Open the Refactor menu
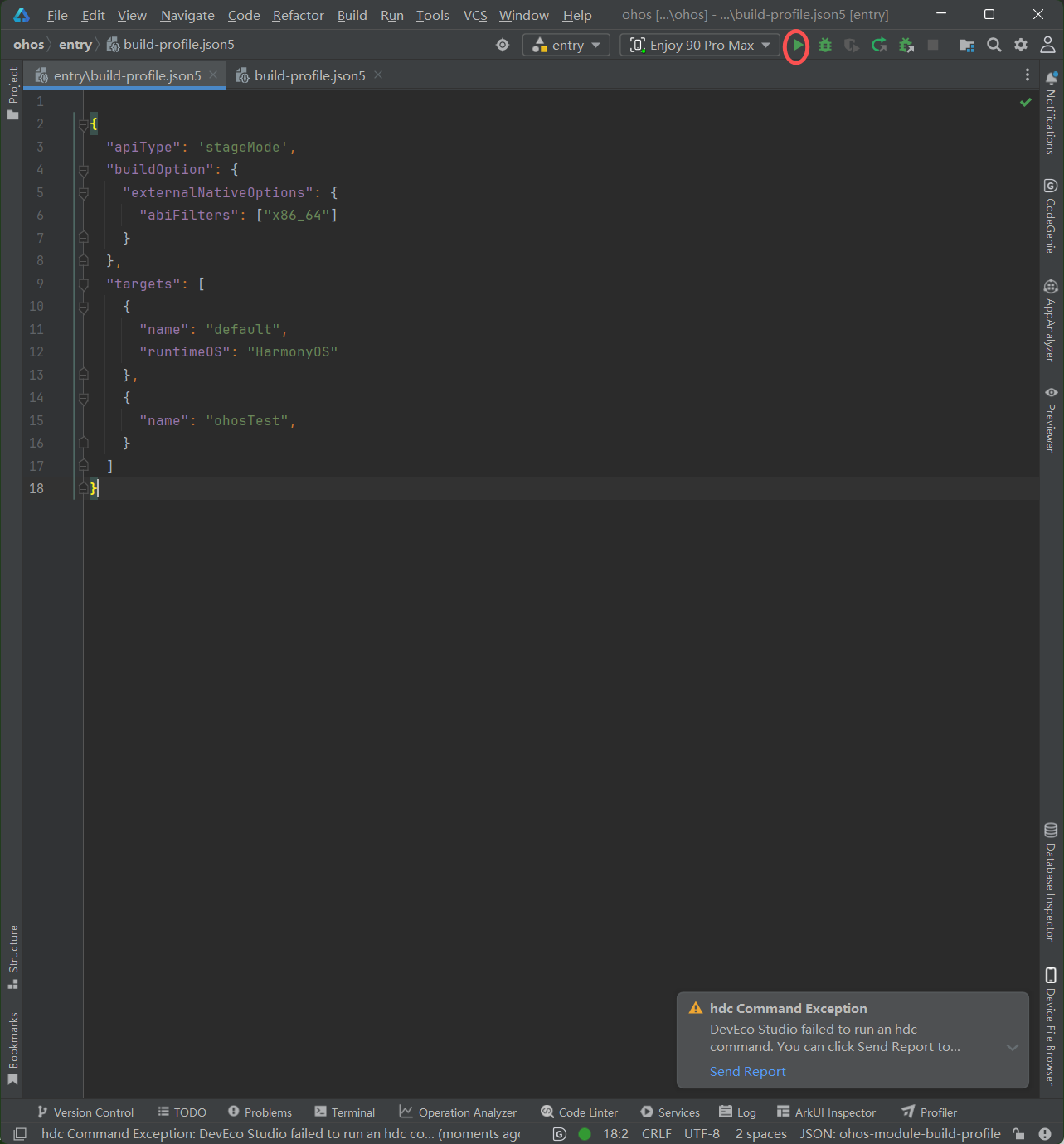This screenshot has height=1144, width=1064. click(x=299, y=15)
